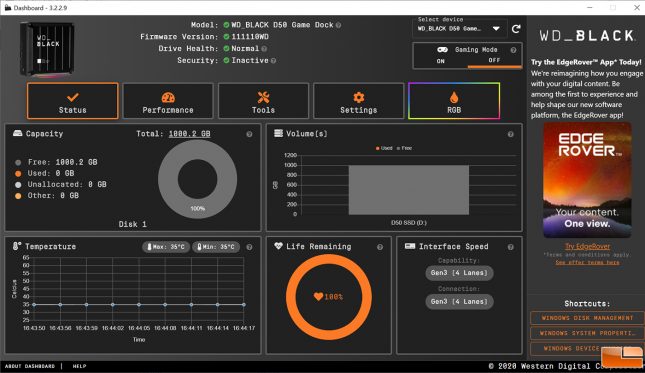Click the Max 35°C temperature badge

click(166, 247)
